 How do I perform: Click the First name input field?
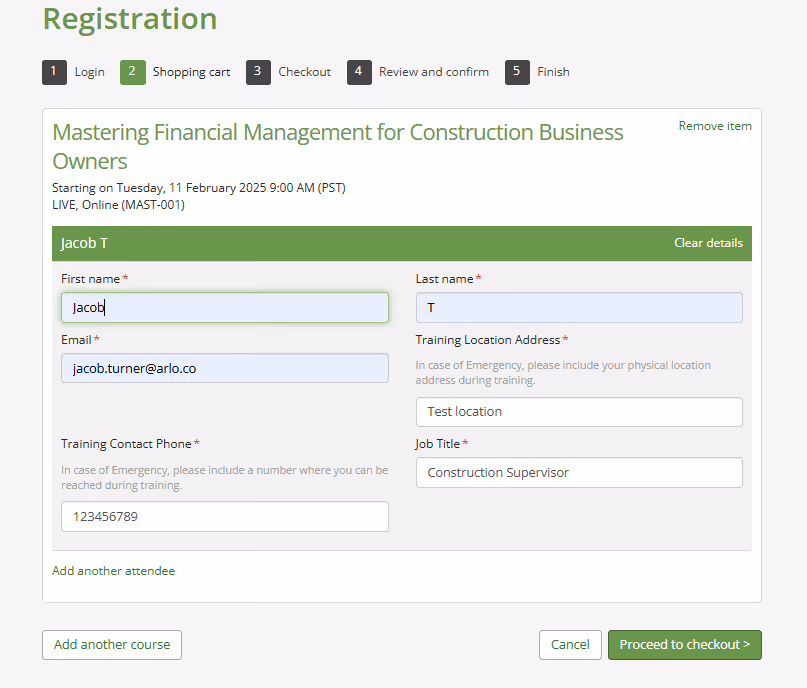click(224, 307)
